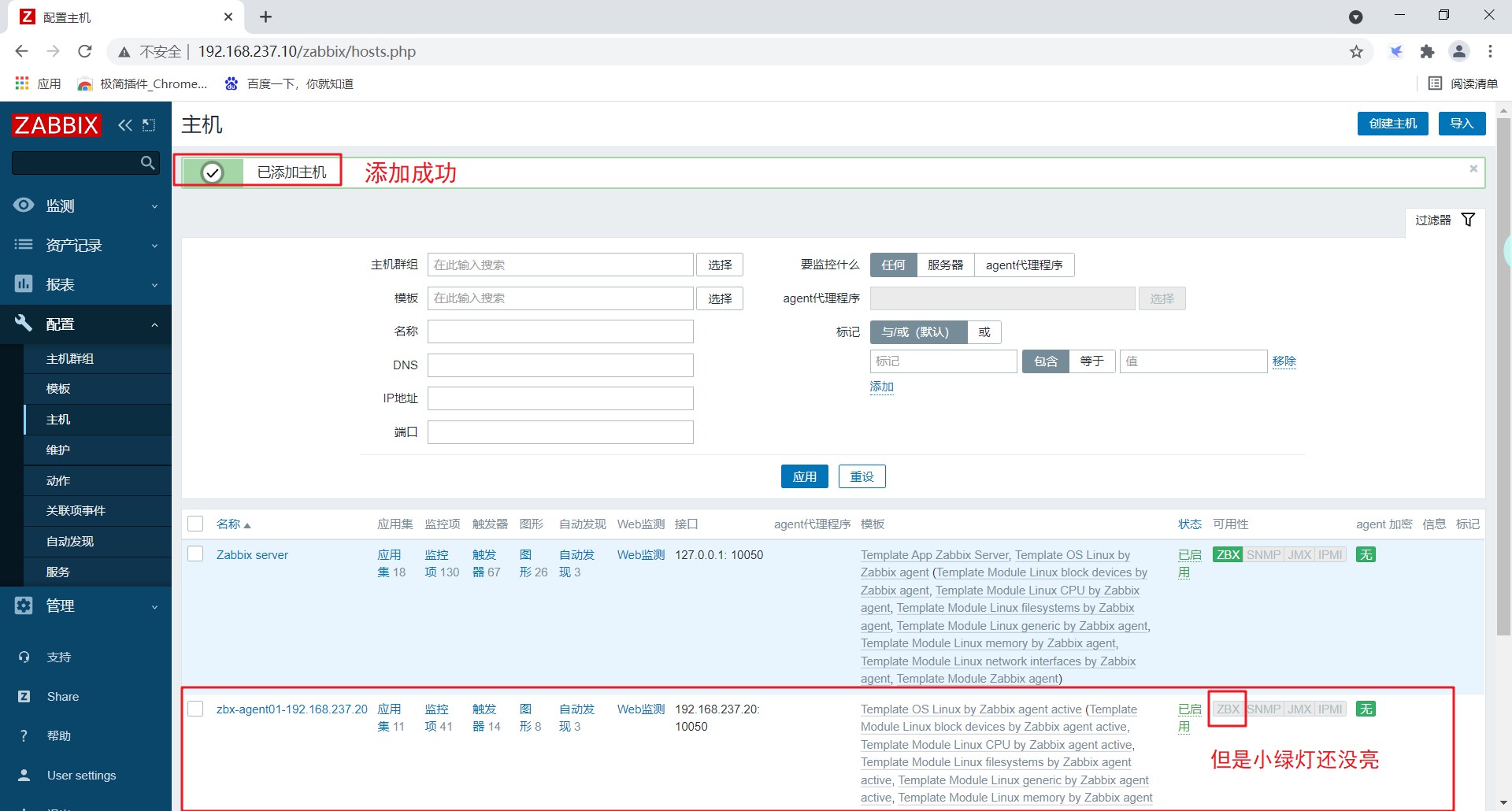Select 任何 for 要监控什么
Screen dimensions: 1512x811
893,265
